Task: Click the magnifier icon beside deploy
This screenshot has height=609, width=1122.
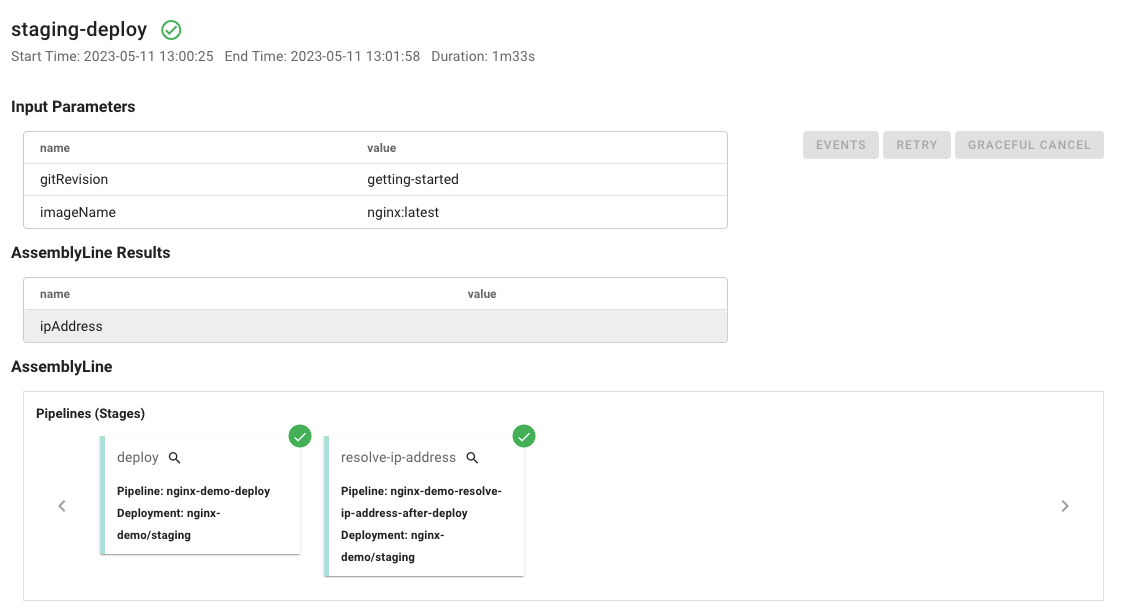Action: pyautogui.click(x=175, y=458)
